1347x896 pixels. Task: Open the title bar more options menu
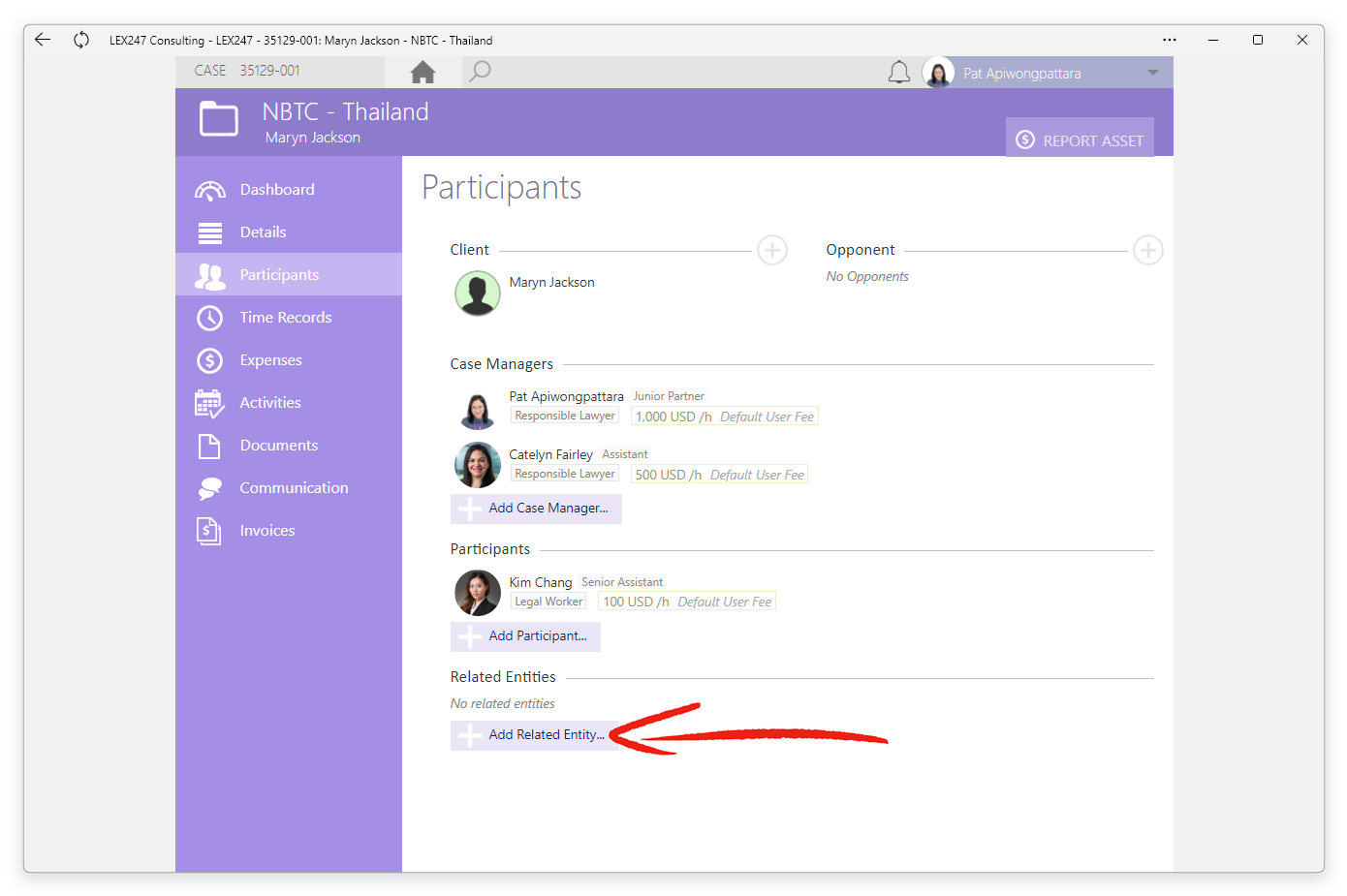click(1170, 40)
